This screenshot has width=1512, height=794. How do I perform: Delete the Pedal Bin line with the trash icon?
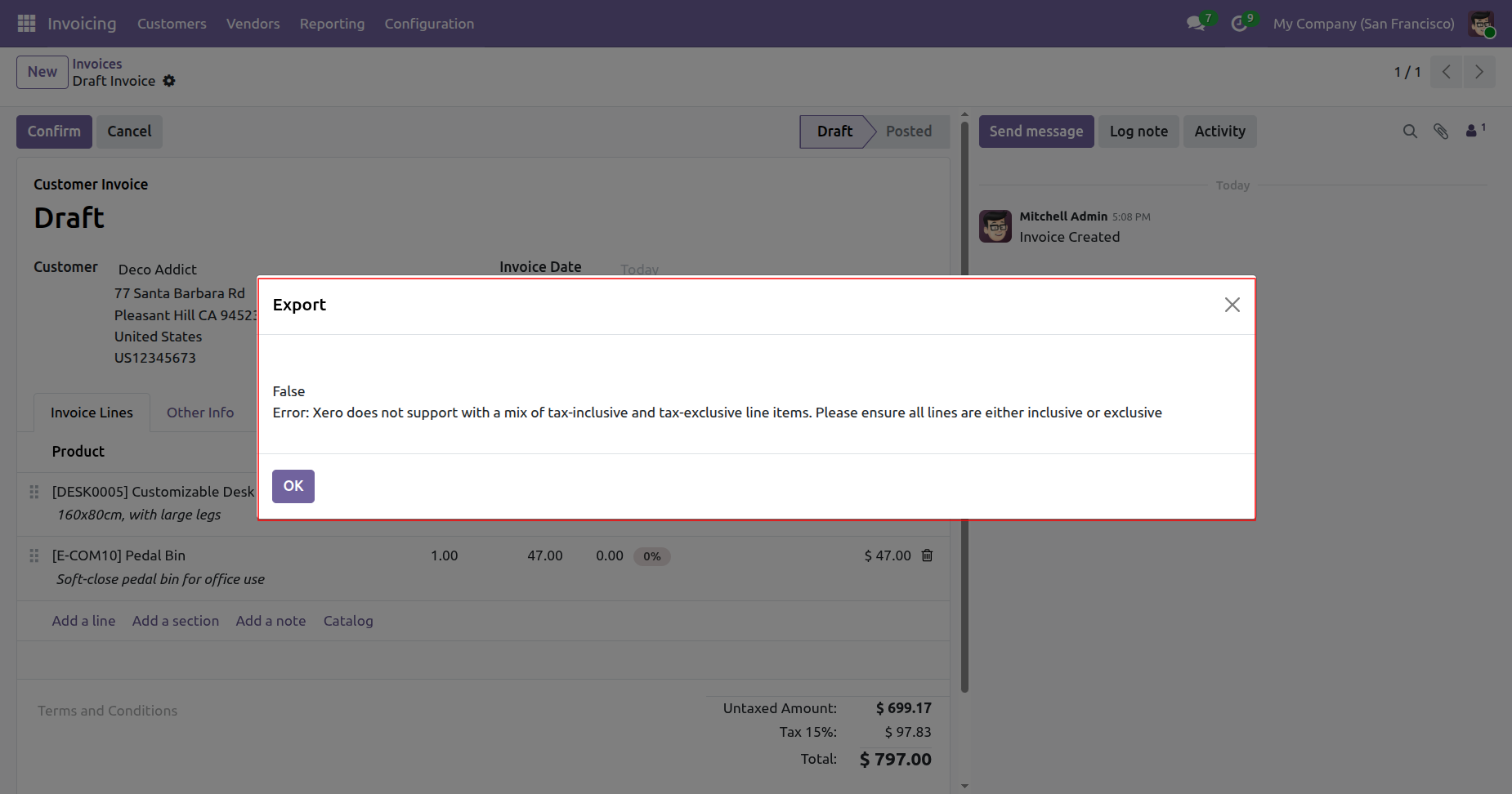coord(928,555)
